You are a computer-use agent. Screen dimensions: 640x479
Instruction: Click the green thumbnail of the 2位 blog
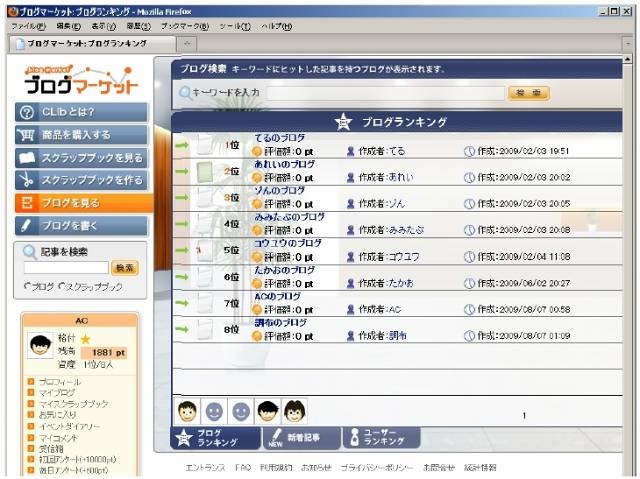(x=204, y=171)
